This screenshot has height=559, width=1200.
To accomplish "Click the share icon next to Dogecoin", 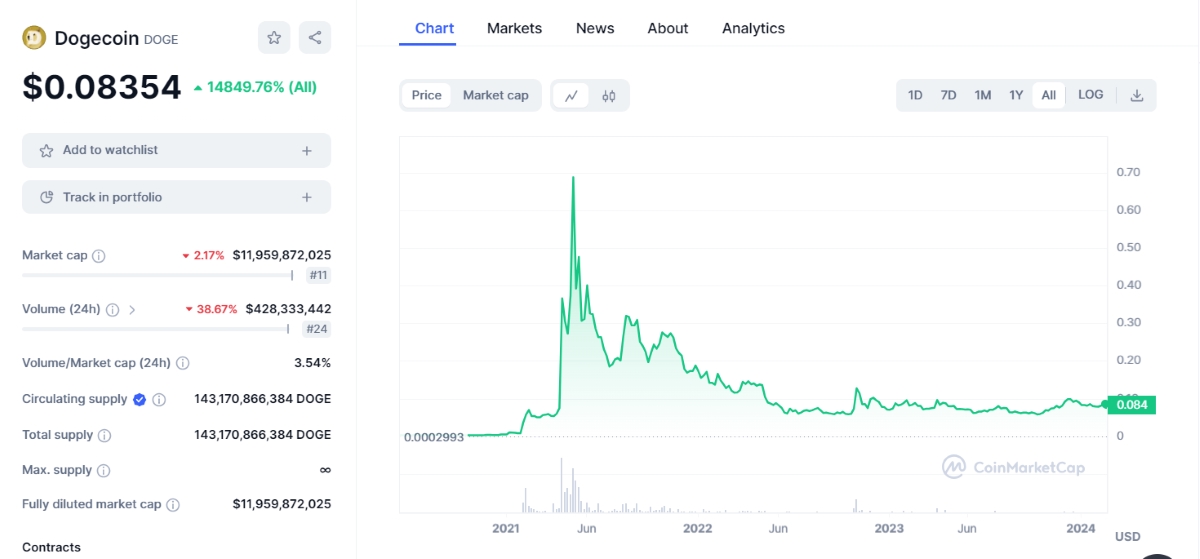I will point(314,38).
